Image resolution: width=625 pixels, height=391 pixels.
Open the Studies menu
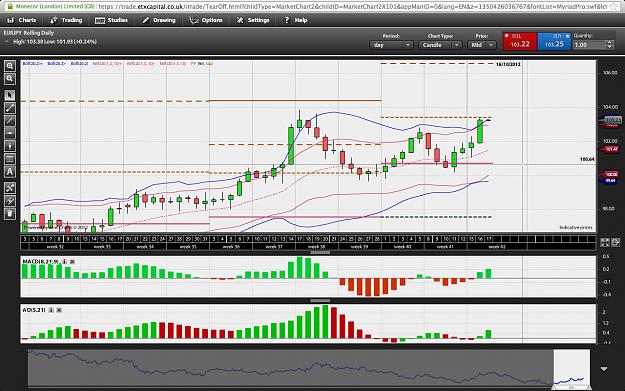pos(111,20)
